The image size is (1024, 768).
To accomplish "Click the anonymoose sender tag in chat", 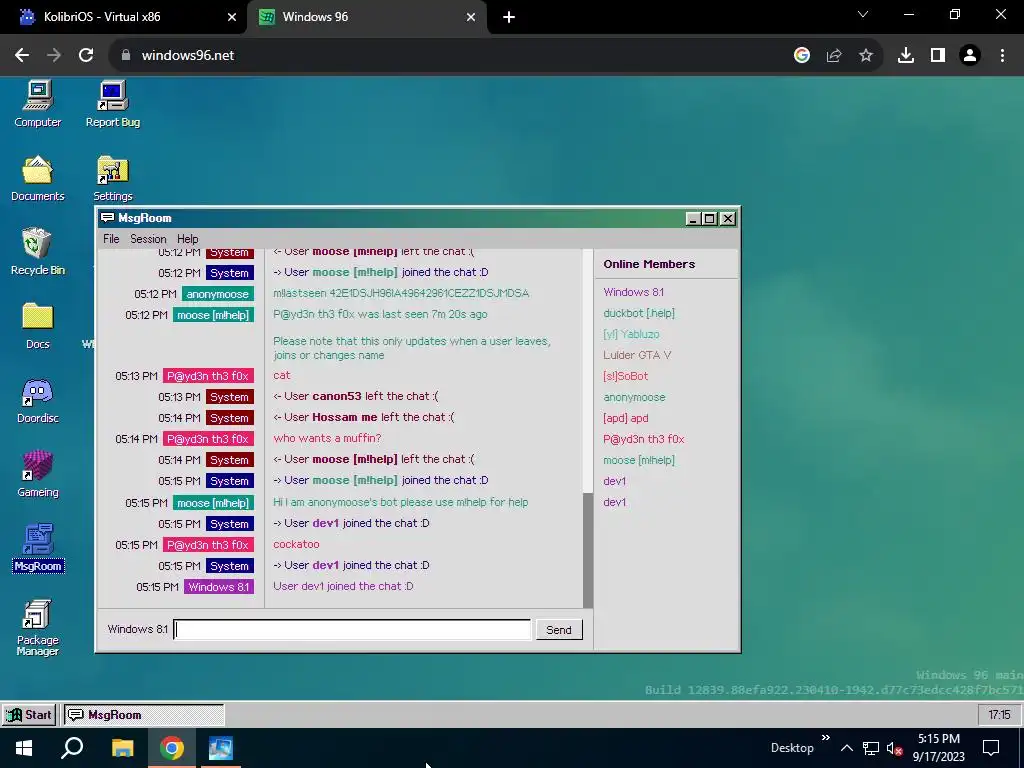I will point(217,294).
